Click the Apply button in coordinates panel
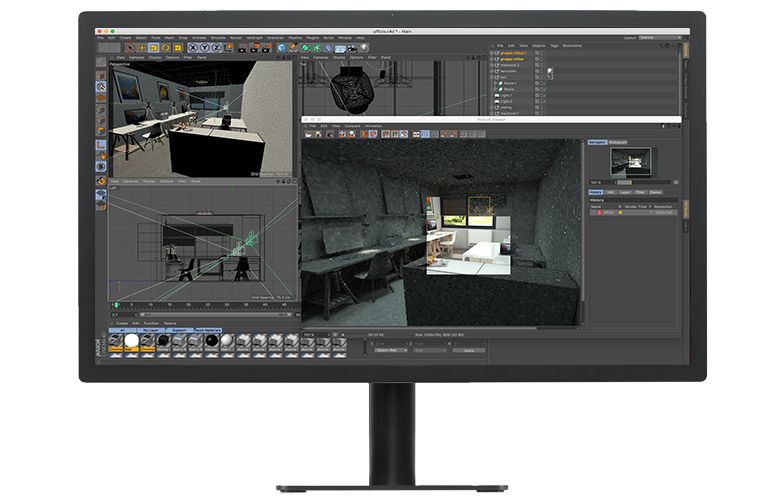The image size is (784, 500). 467,350
